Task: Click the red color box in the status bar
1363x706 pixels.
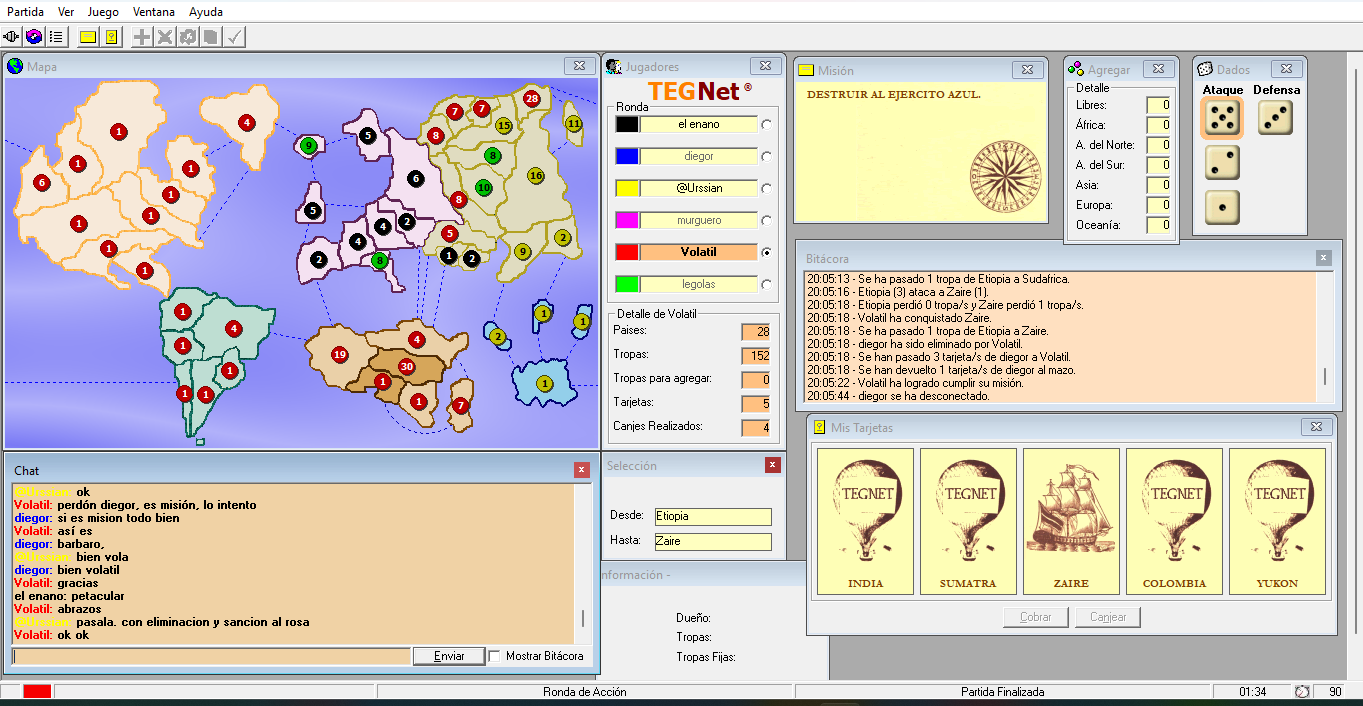Action: [x=37, y=691]
